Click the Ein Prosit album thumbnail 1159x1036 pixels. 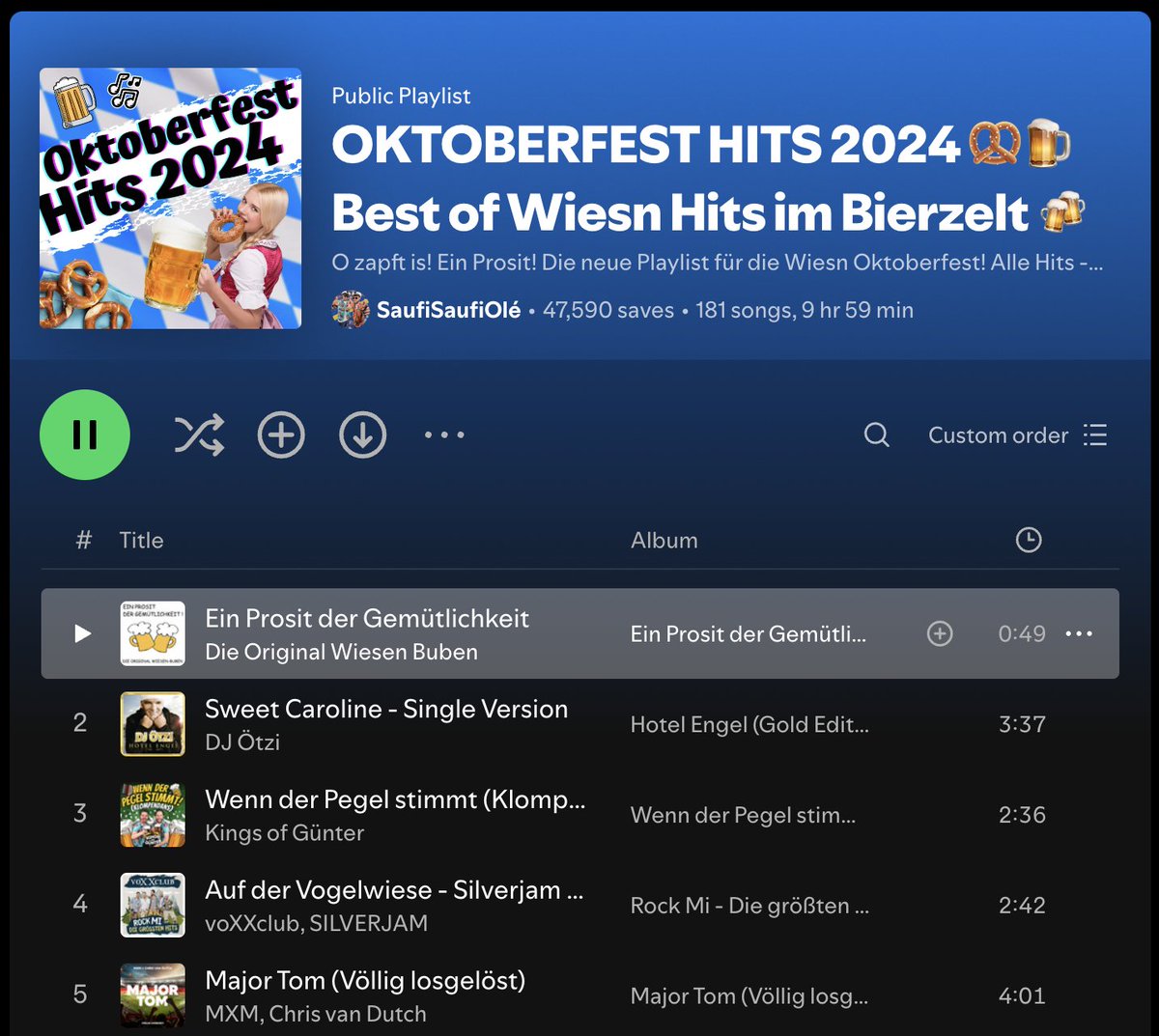click(x=153, y=633)
